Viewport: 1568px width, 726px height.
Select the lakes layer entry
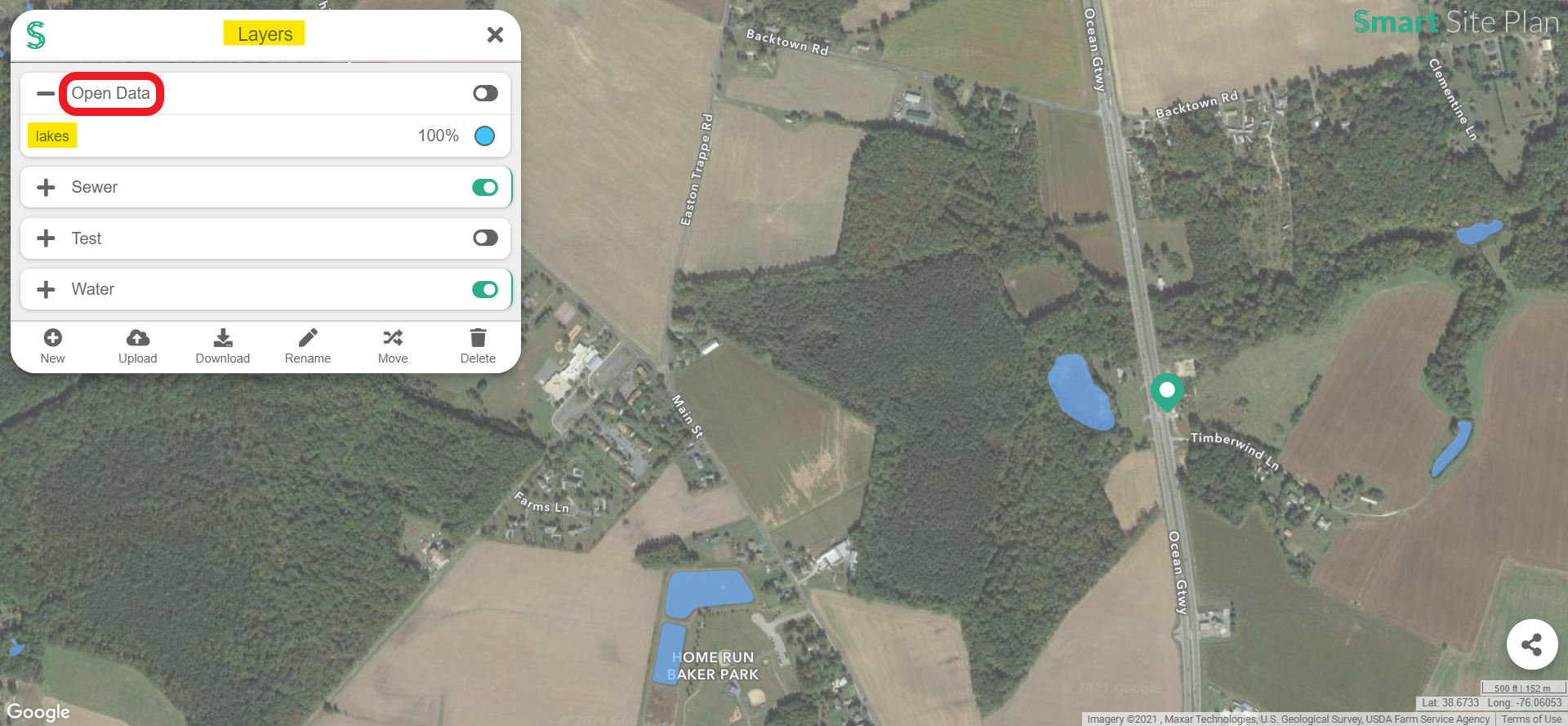click(x=52, y=136)
